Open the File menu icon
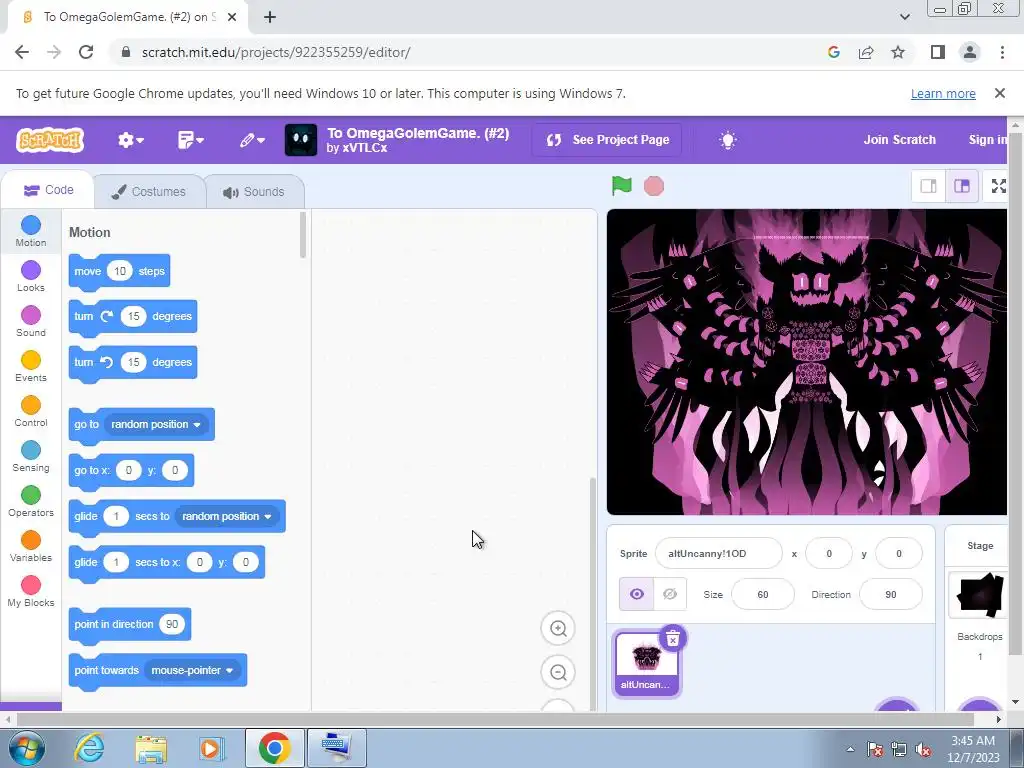 point(190,140)
